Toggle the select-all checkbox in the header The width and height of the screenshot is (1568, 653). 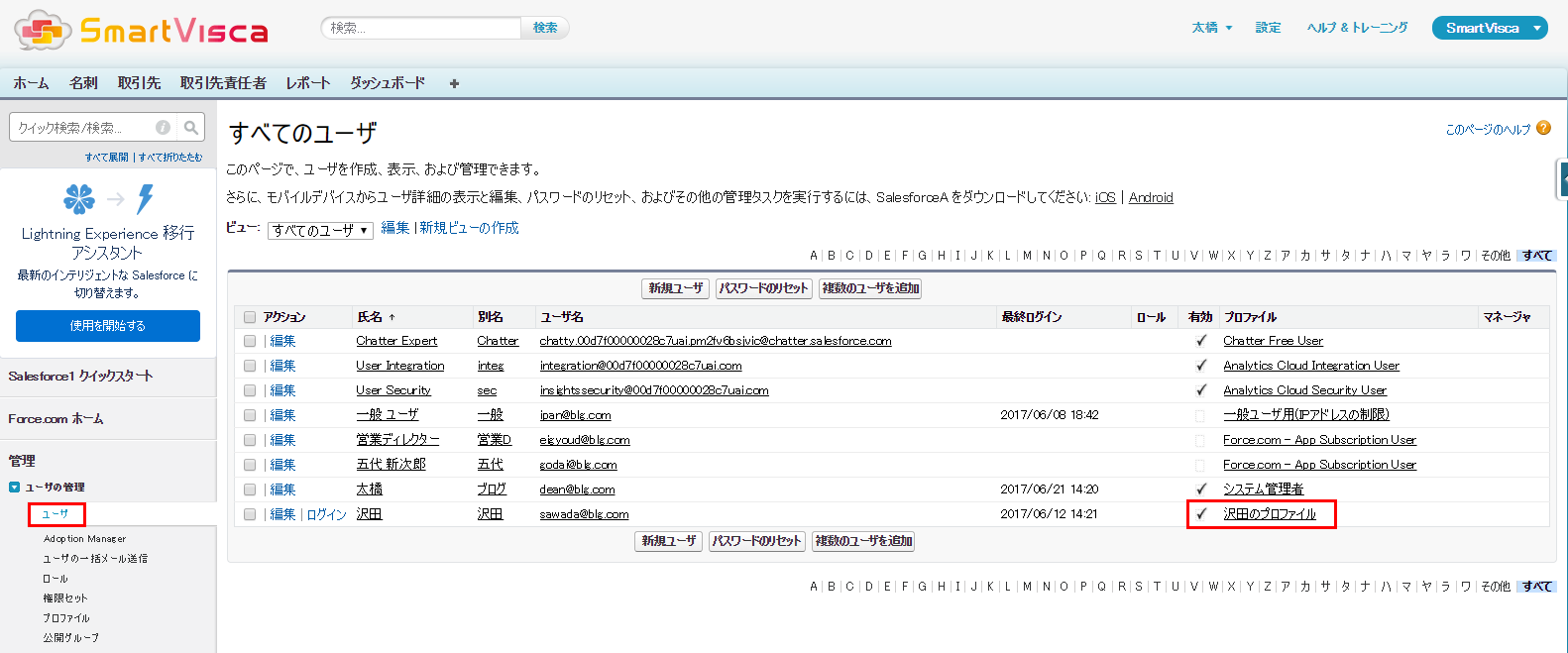(x=250, y=317)
